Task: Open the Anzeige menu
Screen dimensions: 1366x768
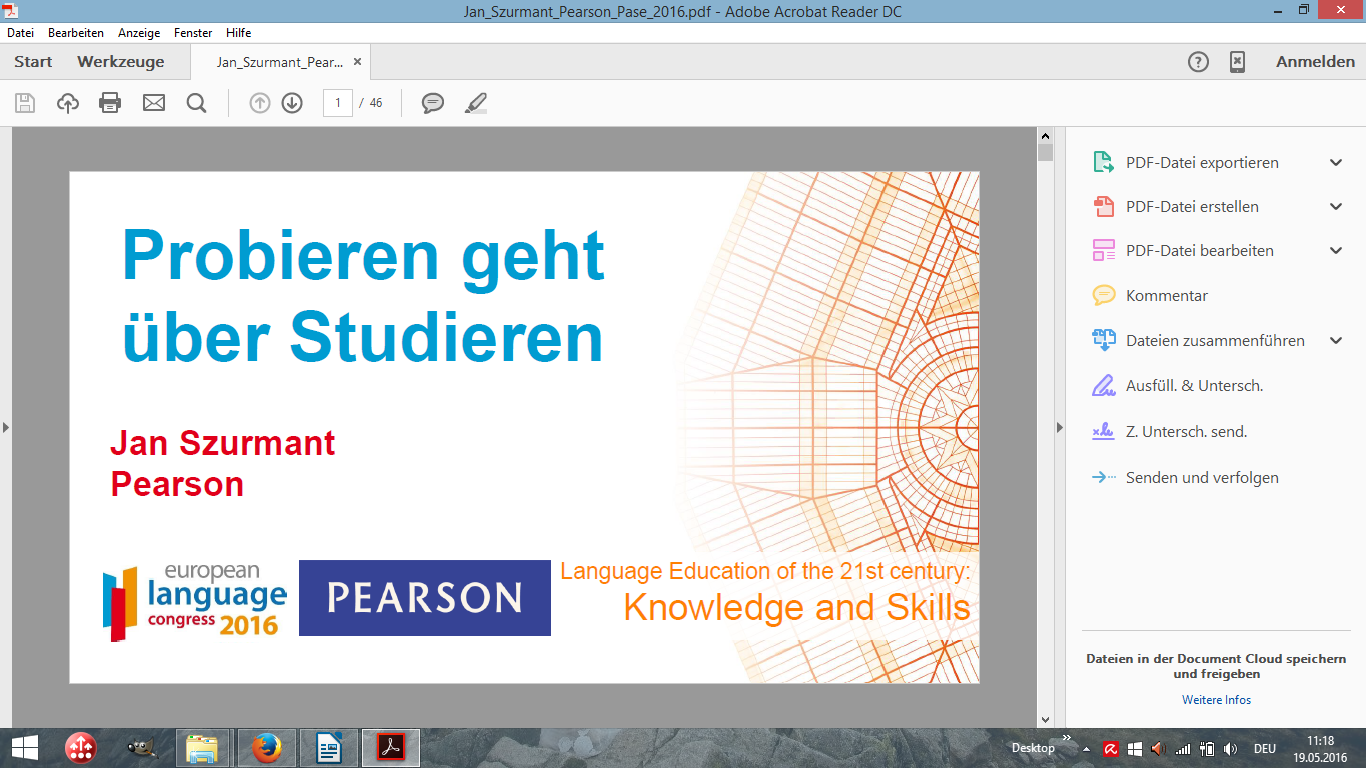Action: [139, 33]
